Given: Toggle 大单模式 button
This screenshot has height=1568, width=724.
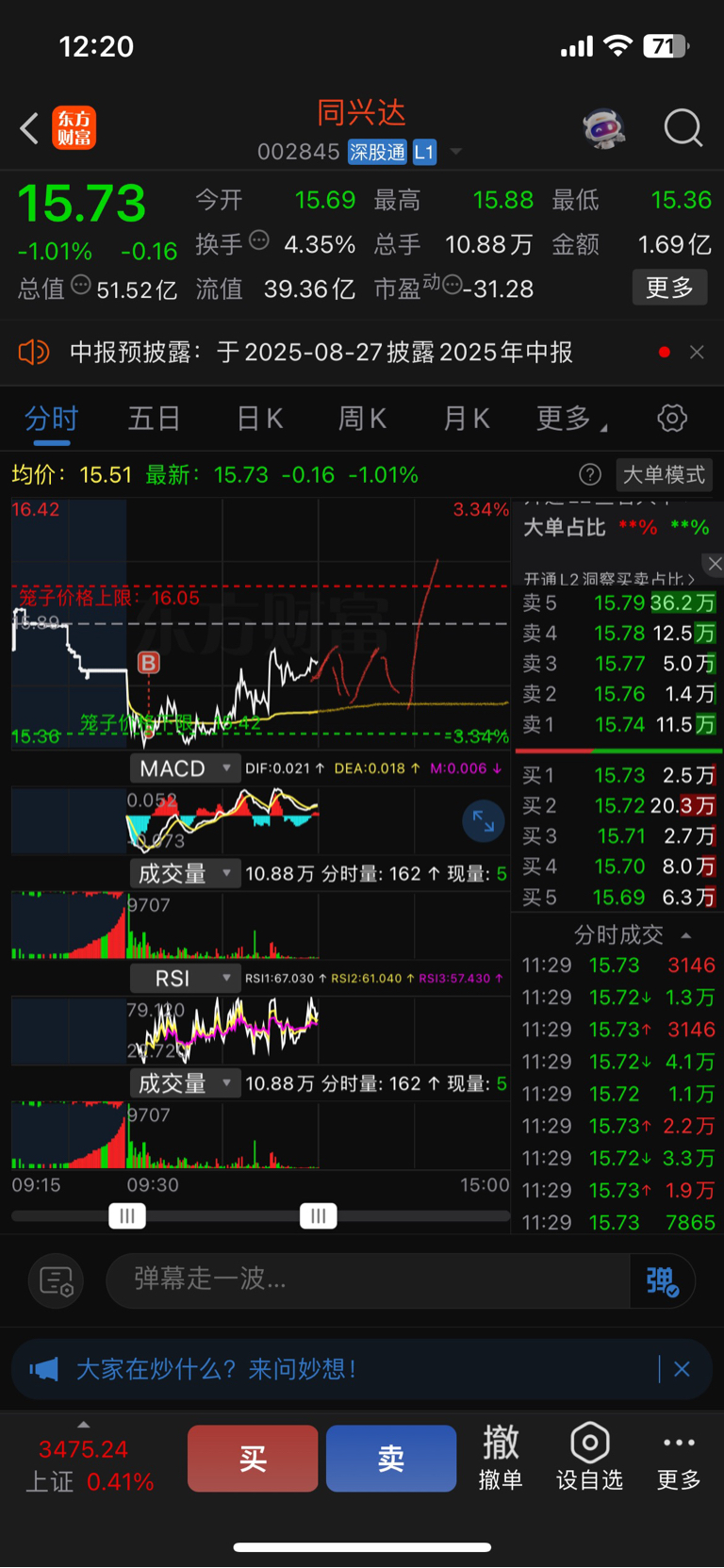Looking at the screenshot, I should 664,474.
